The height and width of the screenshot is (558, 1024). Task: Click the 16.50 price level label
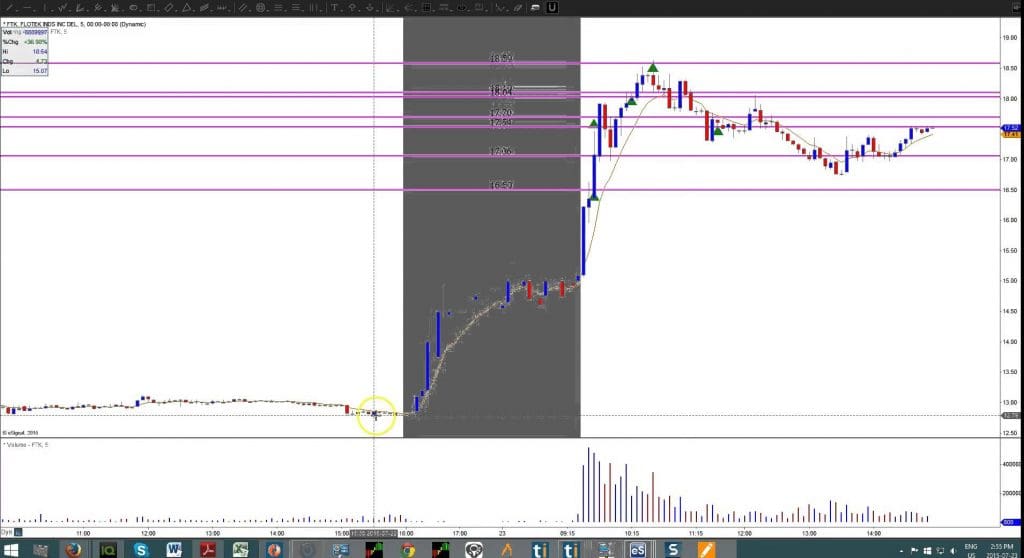501,185
